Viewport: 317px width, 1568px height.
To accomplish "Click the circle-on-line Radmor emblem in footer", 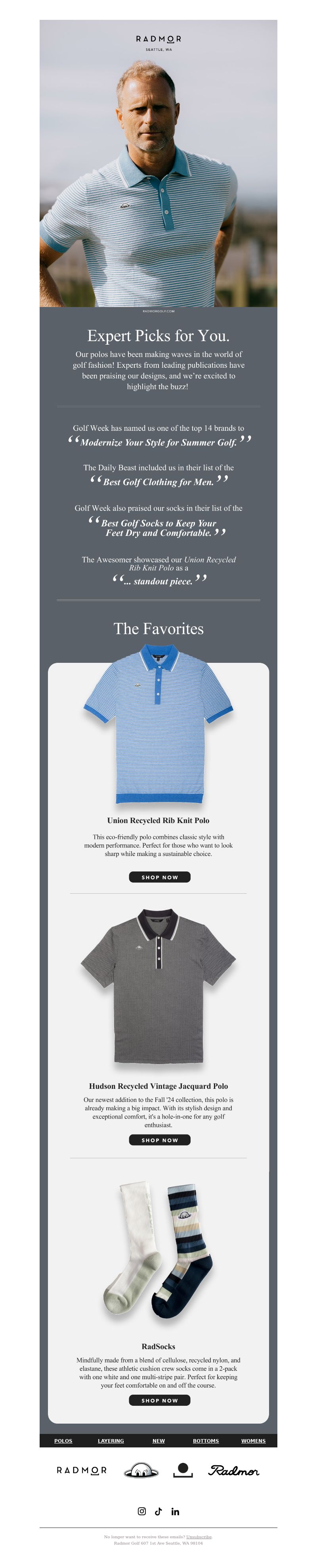I will click(x=183, y=1470).
